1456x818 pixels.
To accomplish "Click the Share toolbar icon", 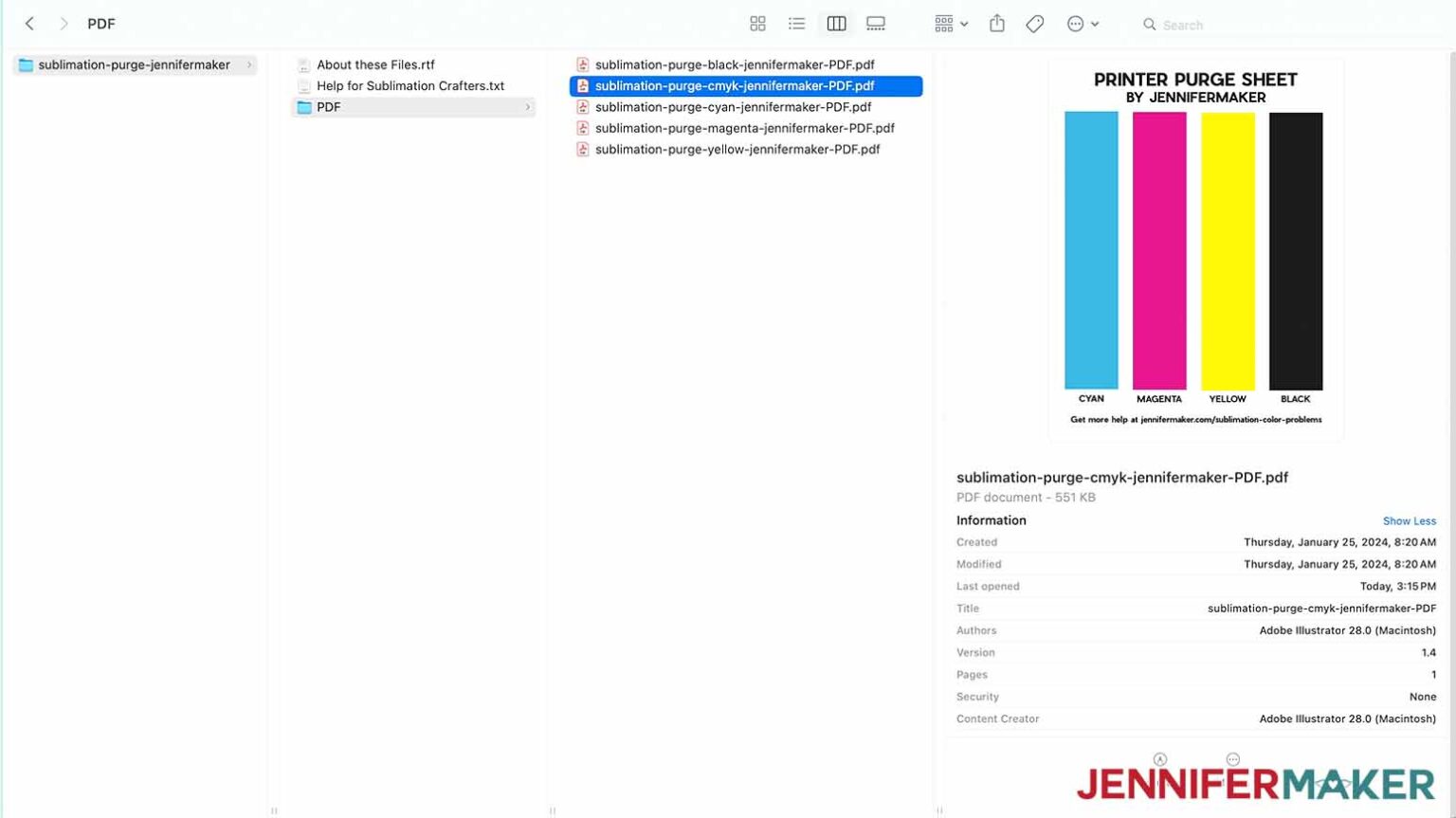I will click(997, 24).
